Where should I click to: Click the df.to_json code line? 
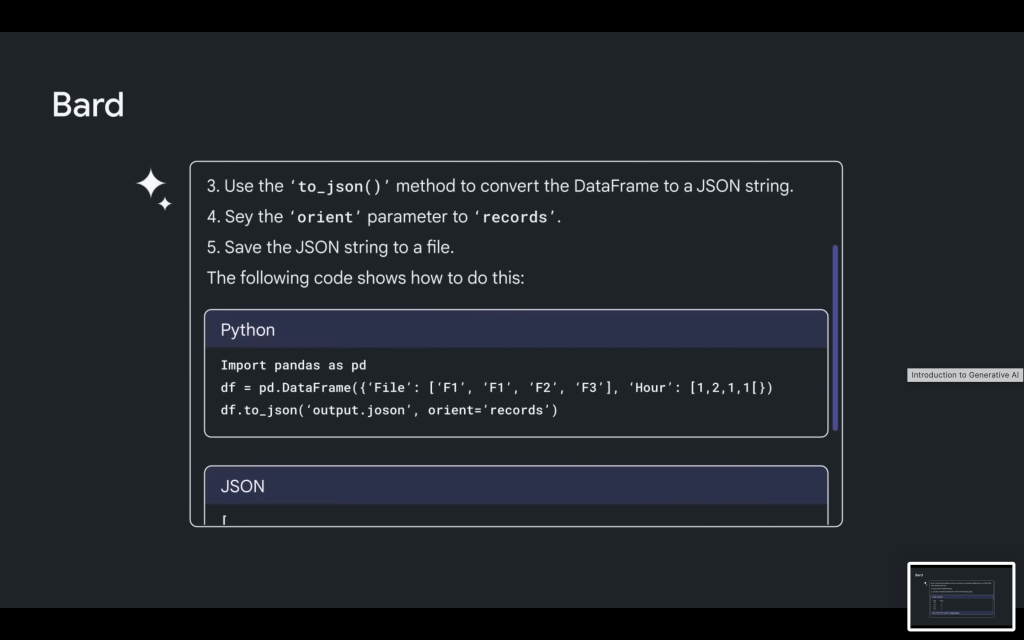(389, 410)
